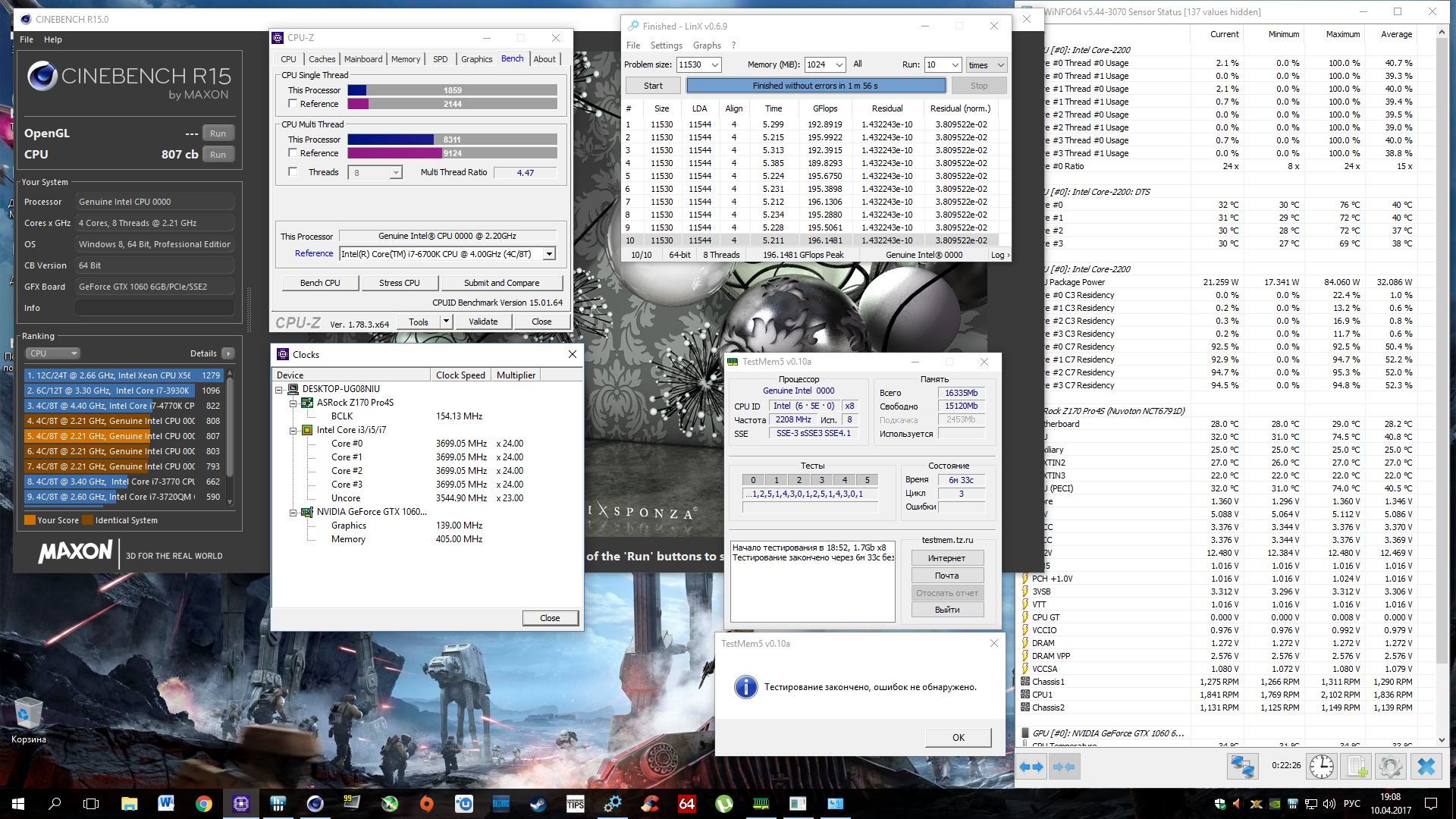1456x819 pixels.
Task: Enable Reference checkbox under CPU Single Thread
Action: pyautogui.click(x=293, y=104)
